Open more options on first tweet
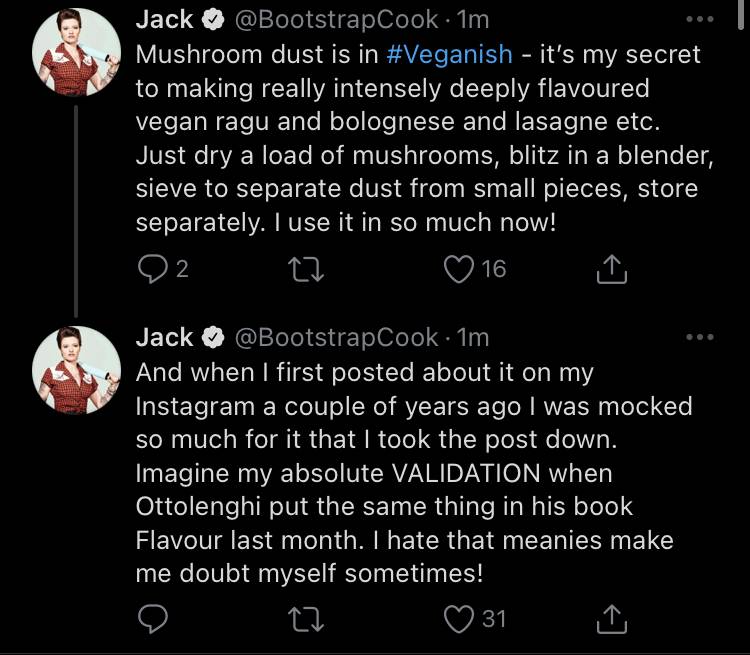The height and width of the screenshot is (655, 750). click(x=700, y=20)
